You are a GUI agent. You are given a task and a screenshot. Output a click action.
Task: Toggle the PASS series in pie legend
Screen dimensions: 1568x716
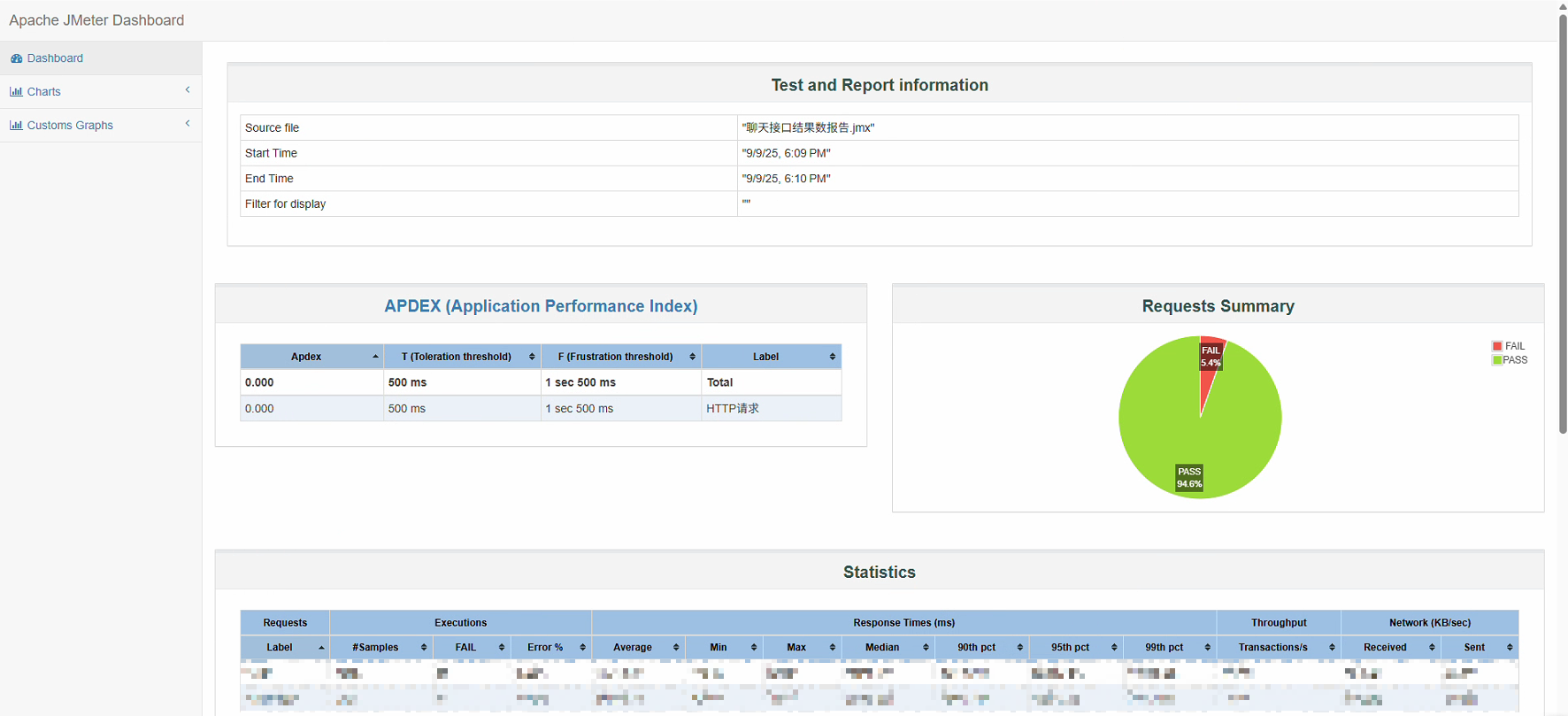[1510, 360]
